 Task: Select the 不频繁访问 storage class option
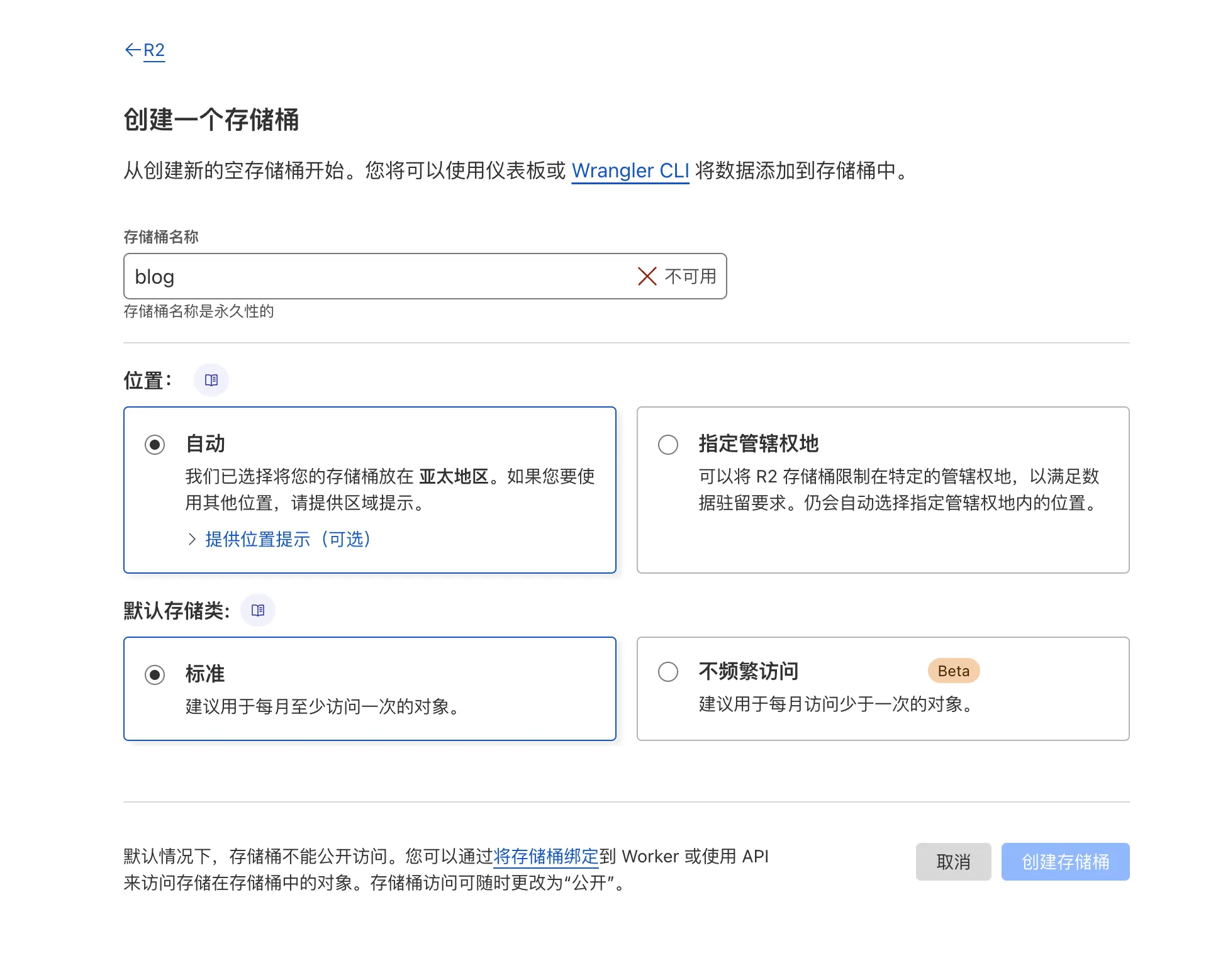(667, 672)
